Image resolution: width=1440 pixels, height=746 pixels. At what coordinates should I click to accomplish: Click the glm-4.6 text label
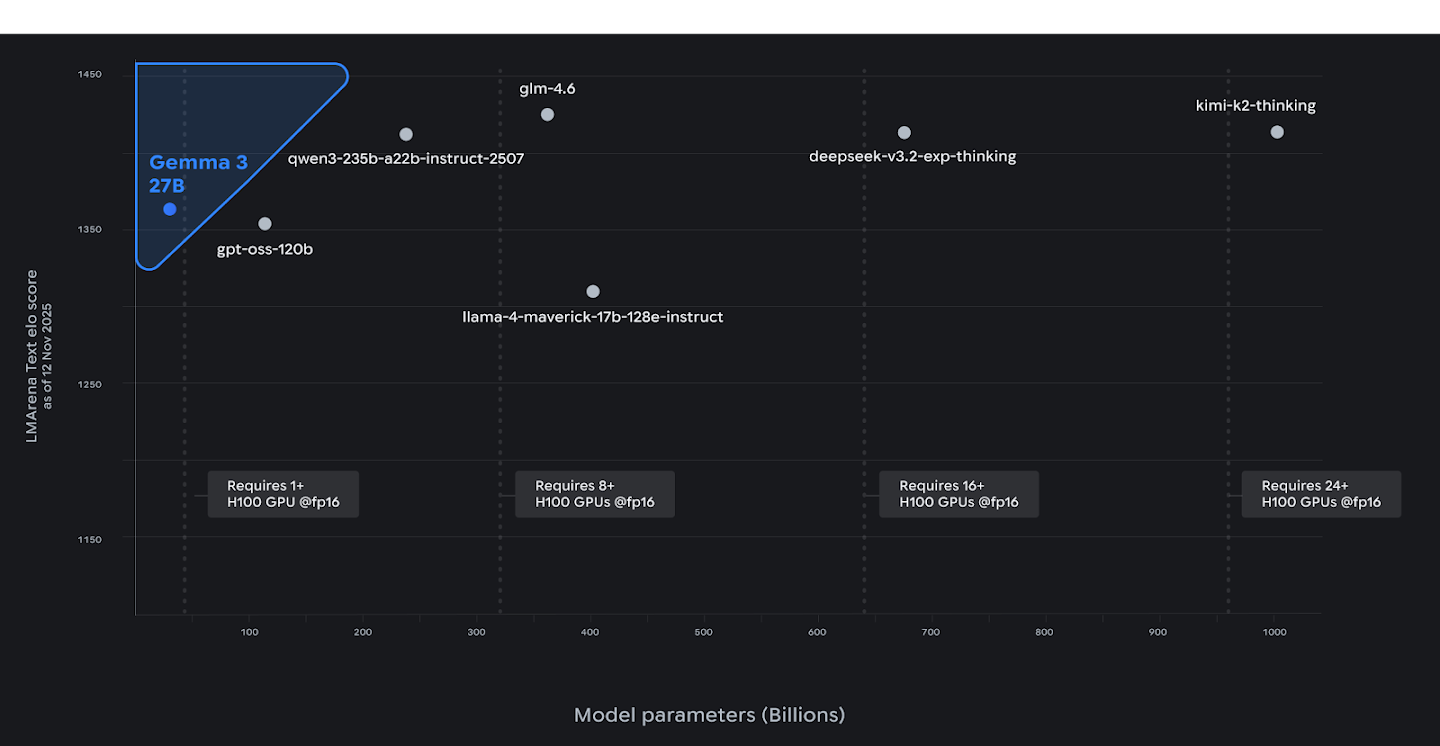click(x=547, y=89)
